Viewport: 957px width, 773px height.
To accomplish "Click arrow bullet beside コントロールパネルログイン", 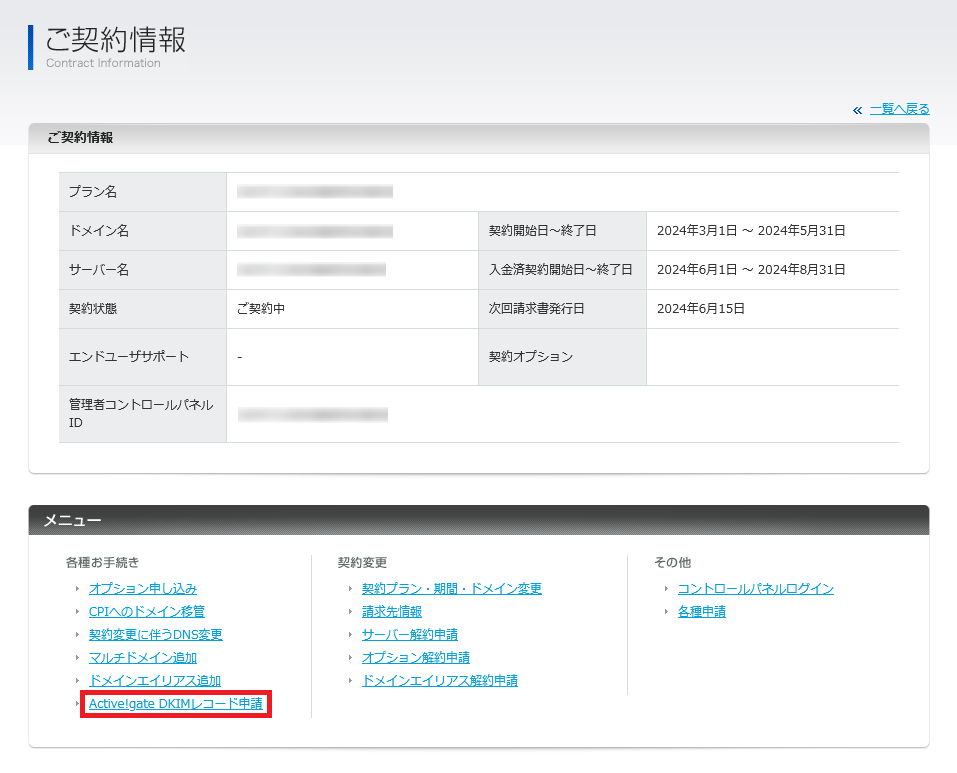I will pos(666,589).
